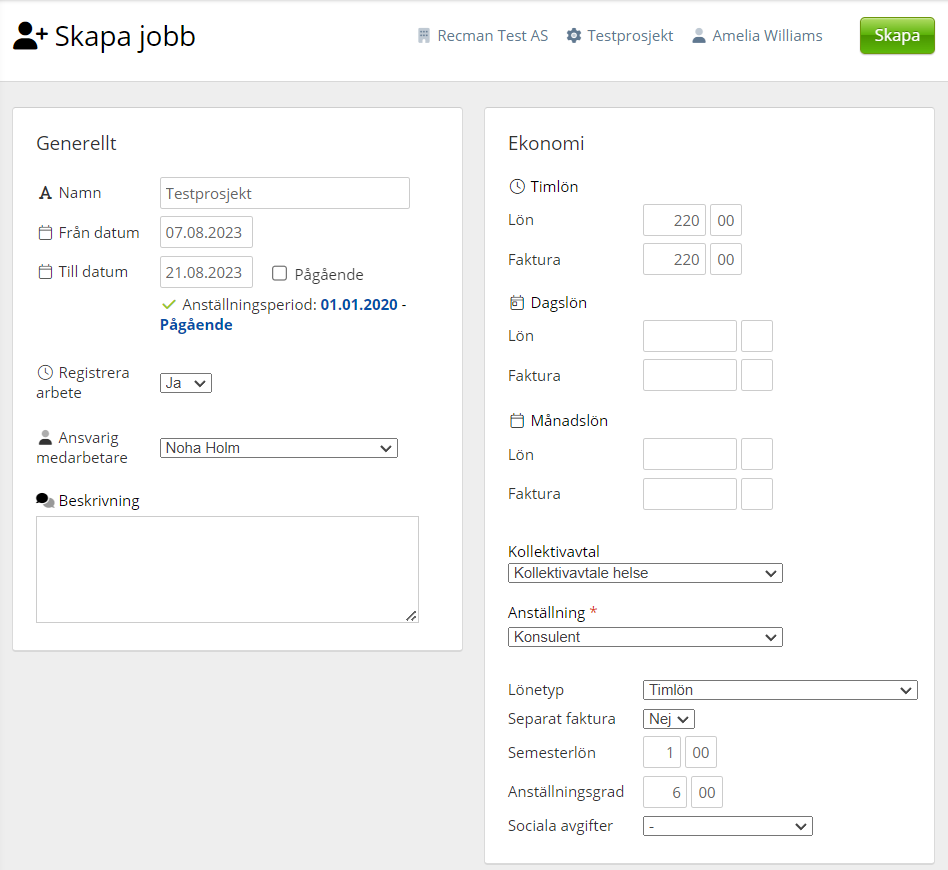Click the gear icon next to Testprosjekt

[574, 36]
